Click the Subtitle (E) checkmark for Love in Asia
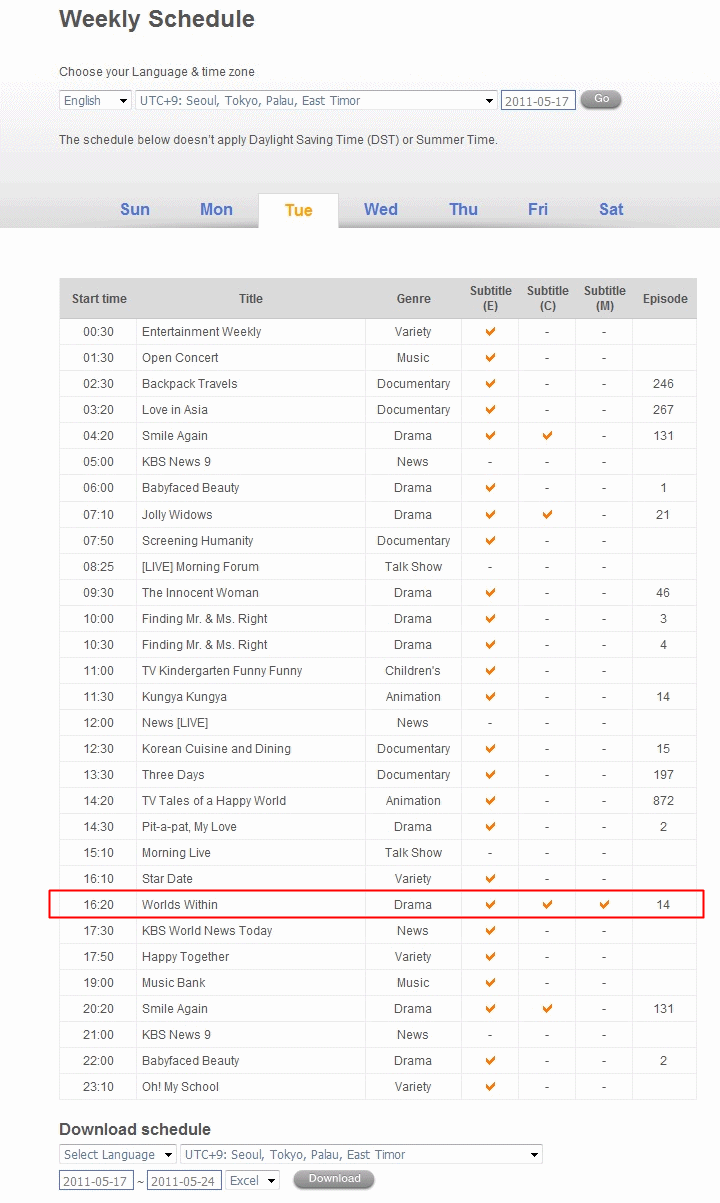720x1203 pixels. point(490,409)
